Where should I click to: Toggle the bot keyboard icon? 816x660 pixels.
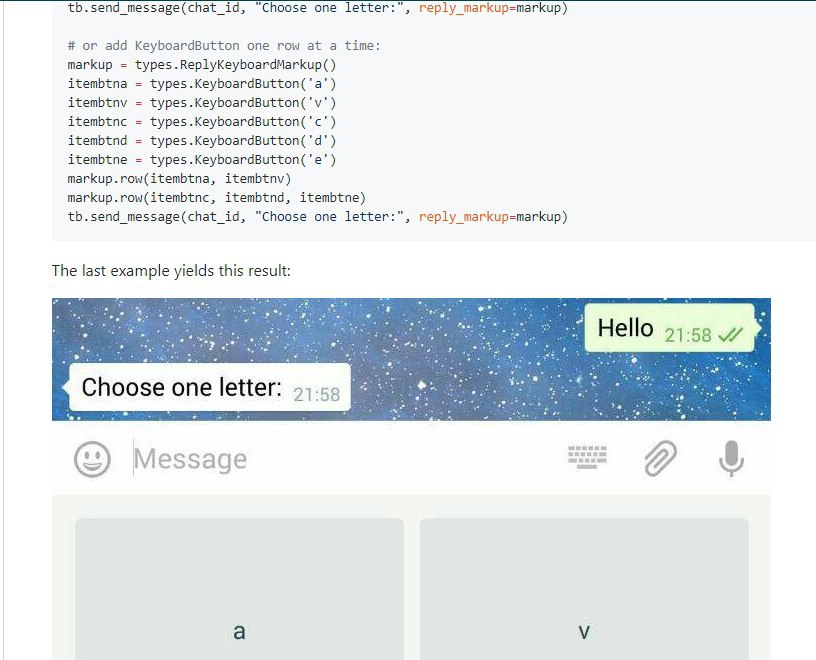point(587,456)
